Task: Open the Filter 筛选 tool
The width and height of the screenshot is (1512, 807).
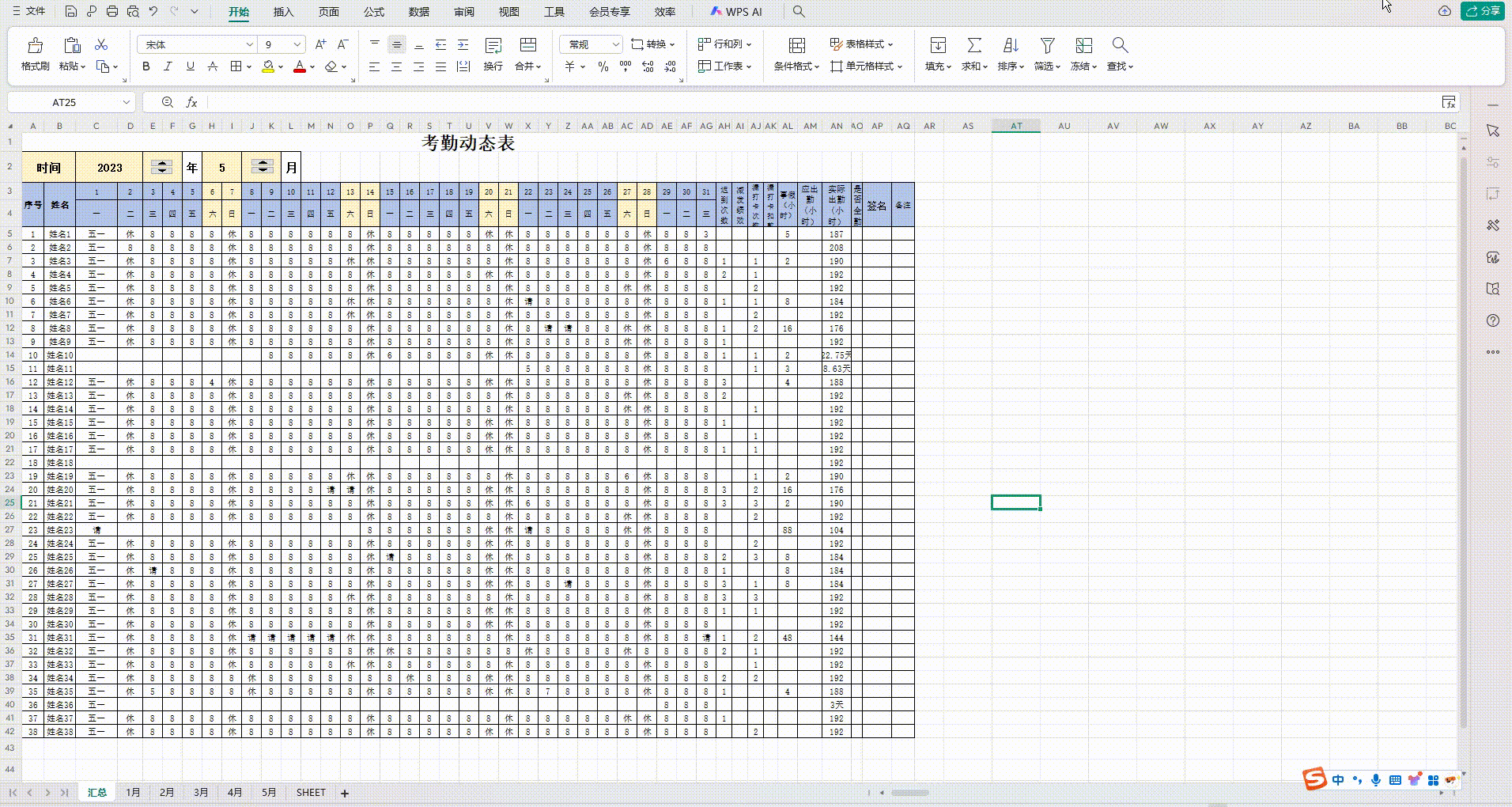Action: [1047, 54]
